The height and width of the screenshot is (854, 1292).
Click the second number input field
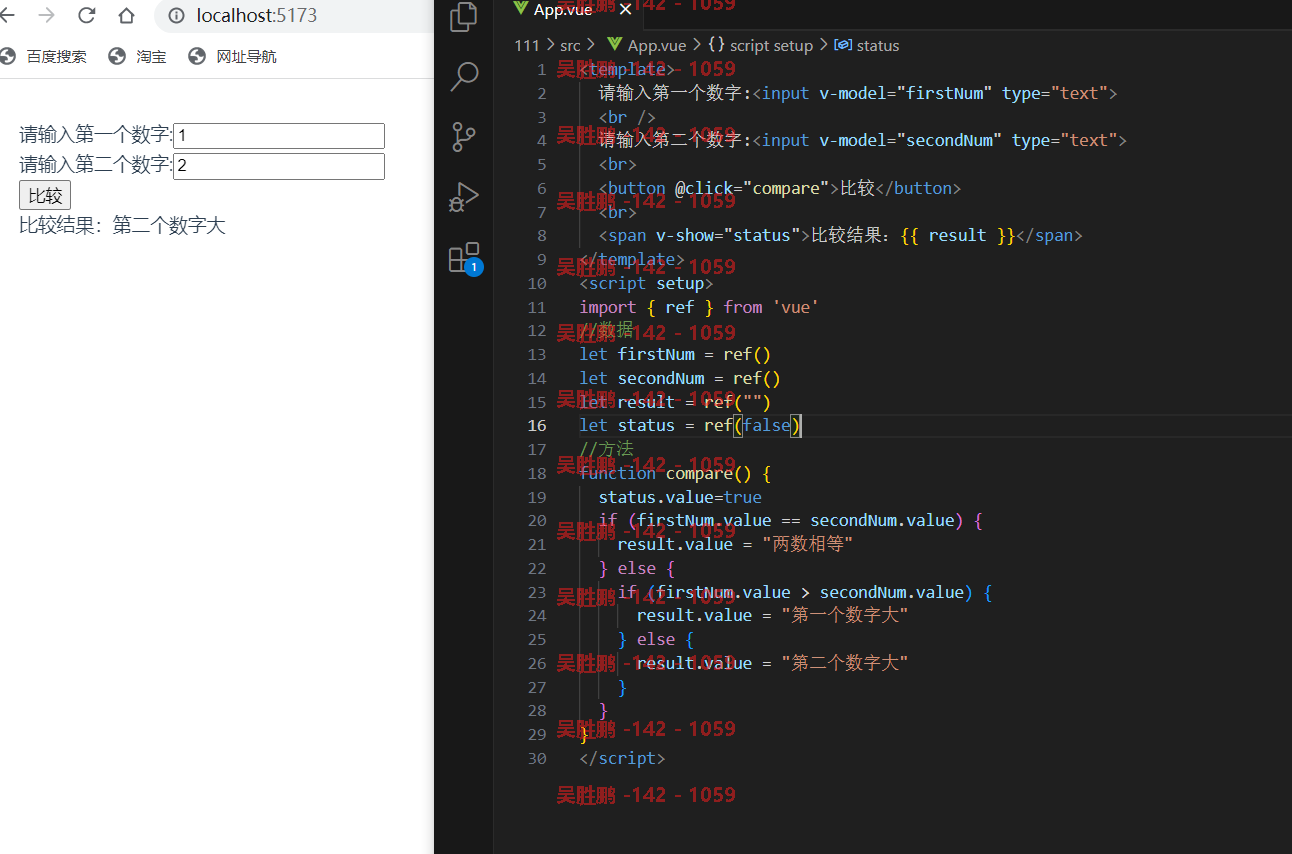[279, 166]
